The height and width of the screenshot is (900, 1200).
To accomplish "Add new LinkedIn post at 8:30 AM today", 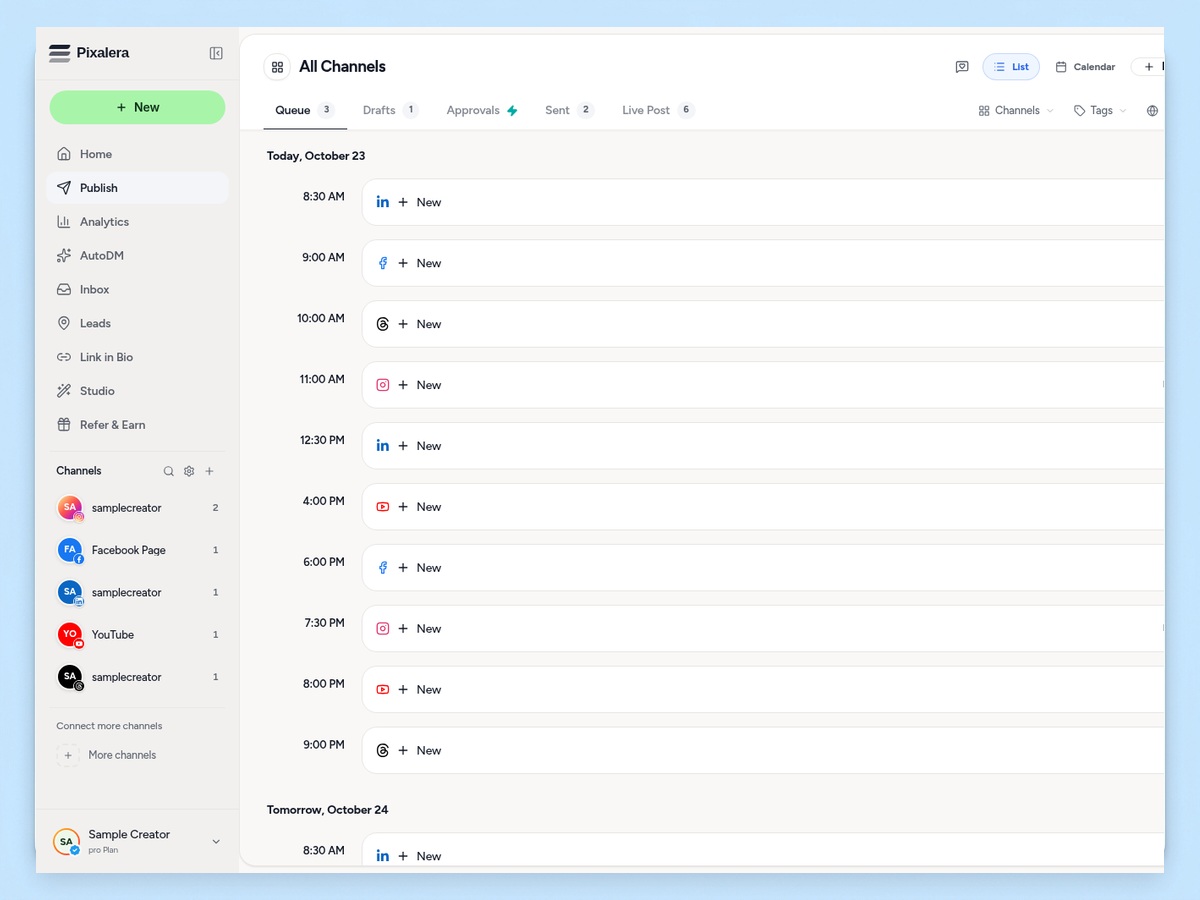I will 763,202.
